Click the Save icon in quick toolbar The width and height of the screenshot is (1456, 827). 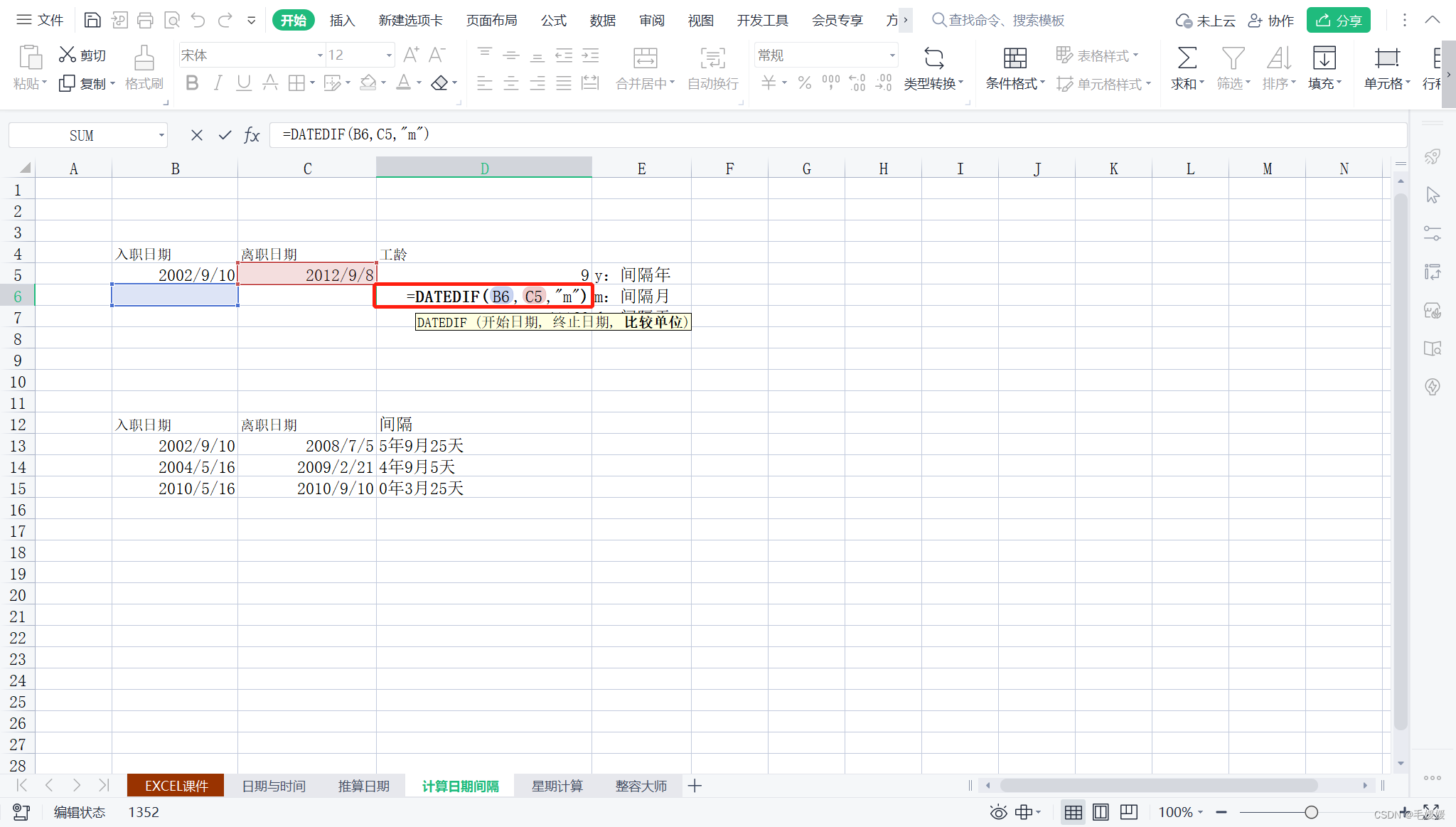tap(92, 20)
